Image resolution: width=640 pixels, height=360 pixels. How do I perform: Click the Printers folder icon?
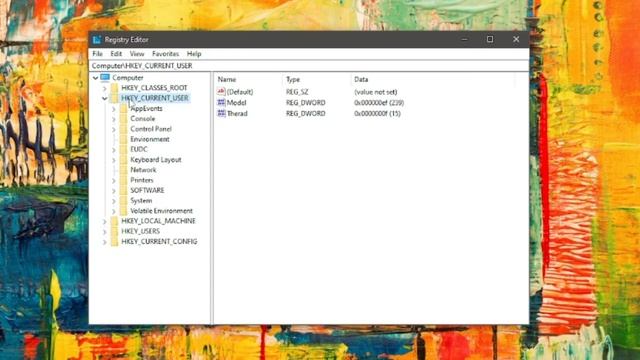[x=124, y=180]
